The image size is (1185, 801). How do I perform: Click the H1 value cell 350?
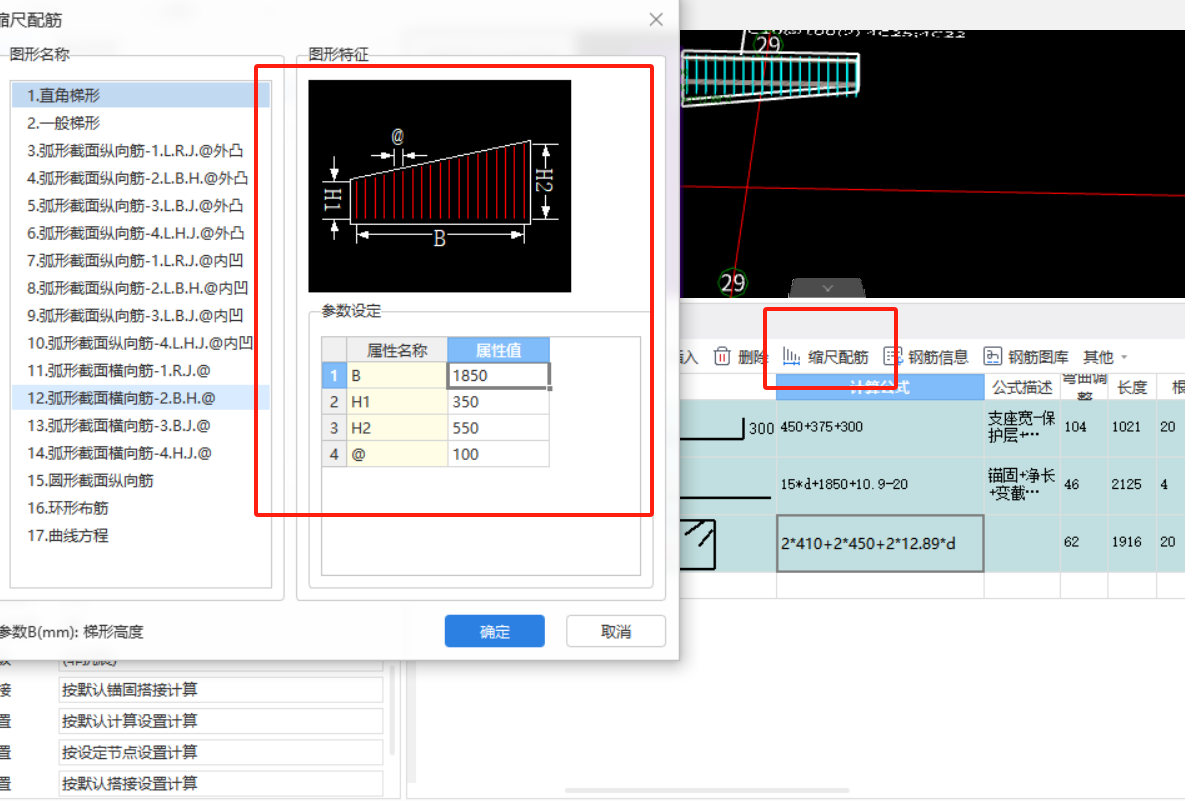tap(498, 402)
